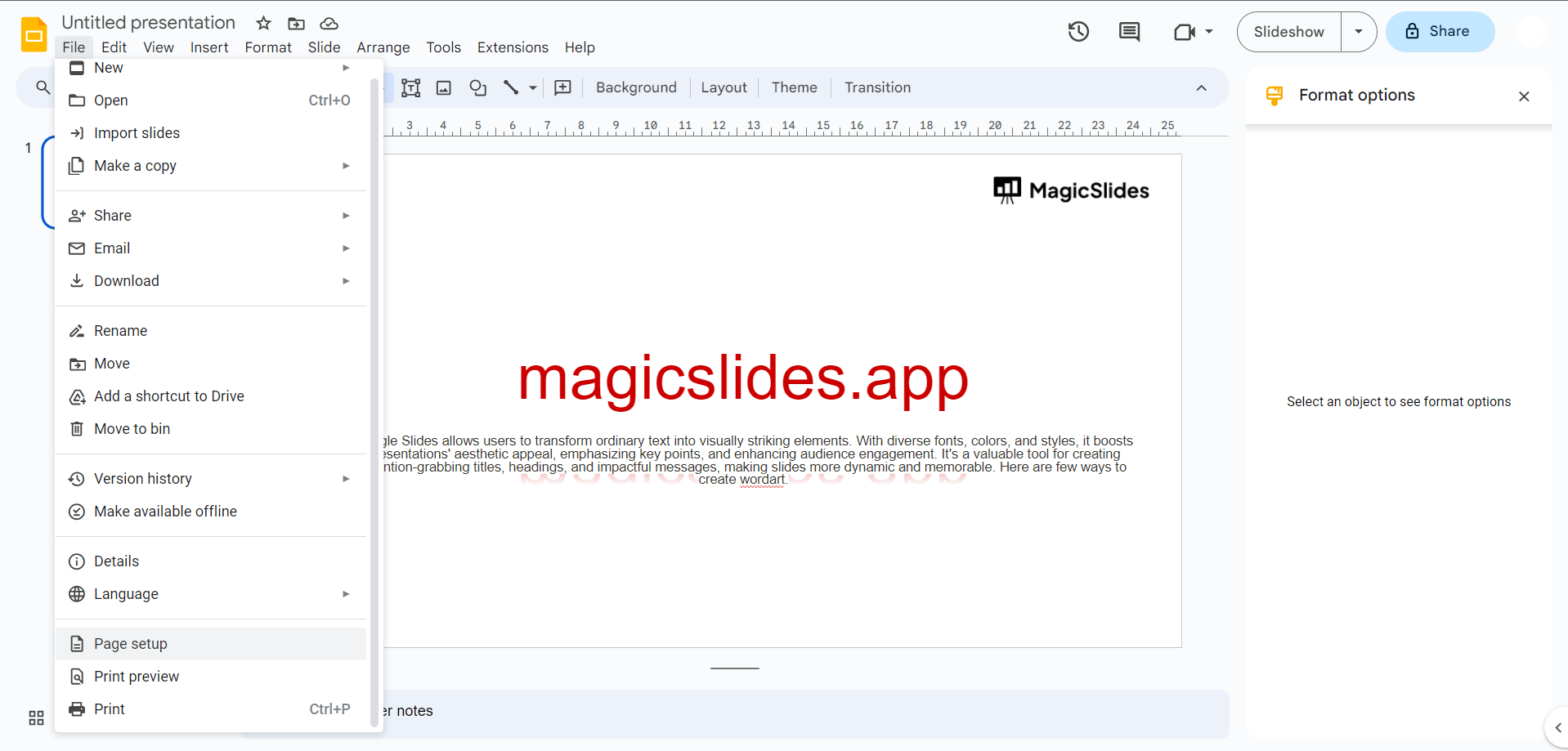Open version history clock icon
This screenshot has width=1568, height=751.
(x=1078, y=32)
